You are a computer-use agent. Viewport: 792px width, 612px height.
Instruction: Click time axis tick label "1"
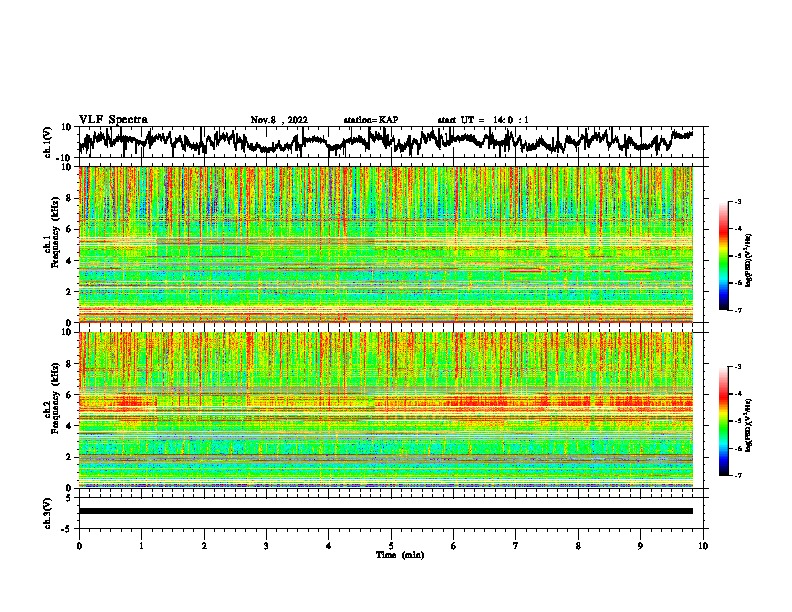[x=141, y=546]
